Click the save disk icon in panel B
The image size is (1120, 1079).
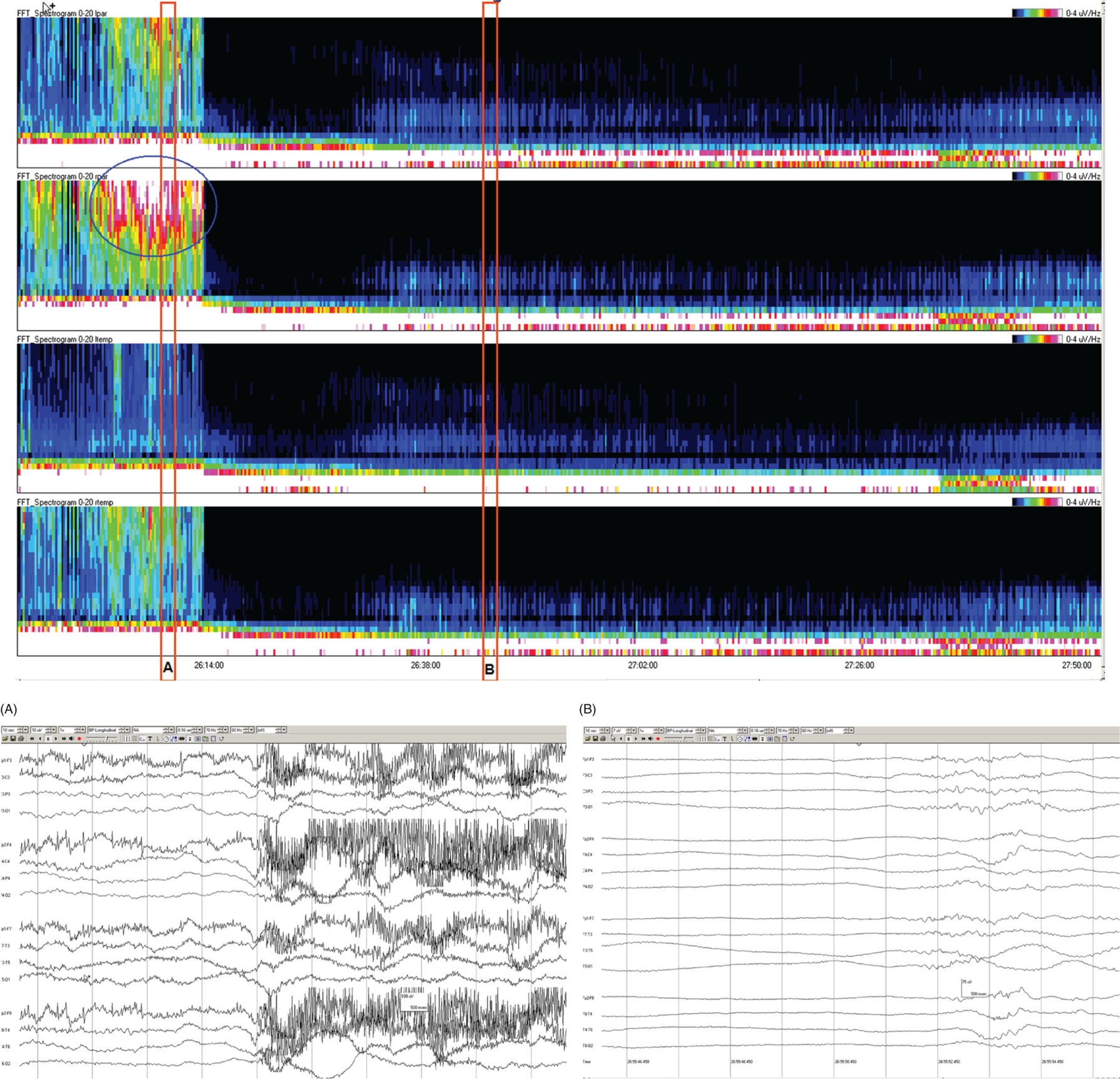595,739
